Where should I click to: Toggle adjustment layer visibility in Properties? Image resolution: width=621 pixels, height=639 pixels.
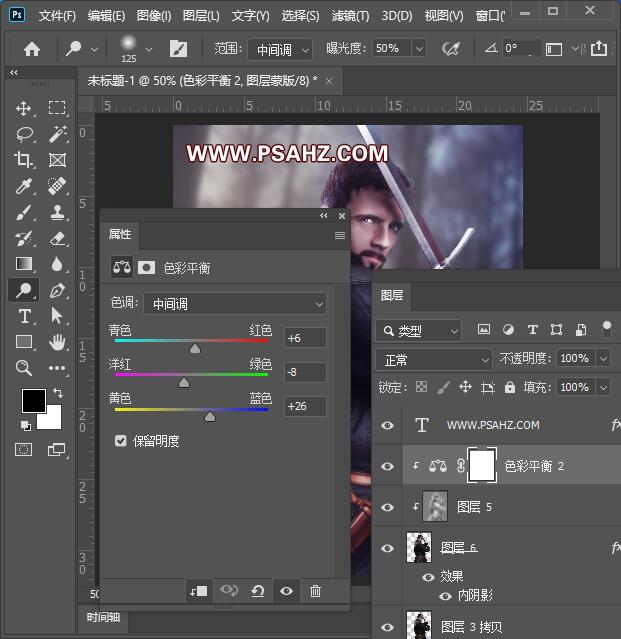(286, 591)
